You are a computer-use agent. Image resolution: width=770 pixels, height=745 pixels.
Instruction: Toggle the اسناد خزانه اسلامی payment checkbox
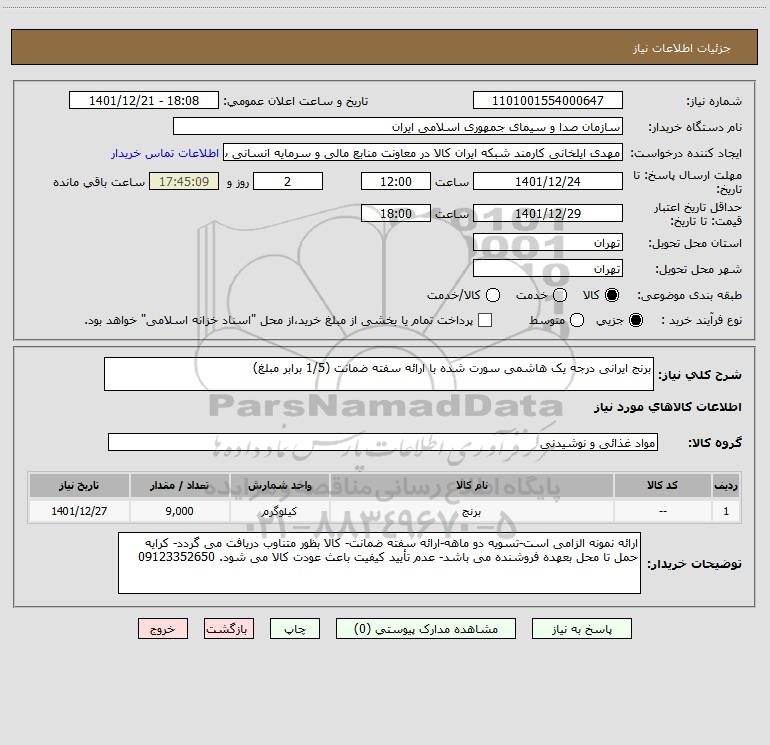coord(485,320)
